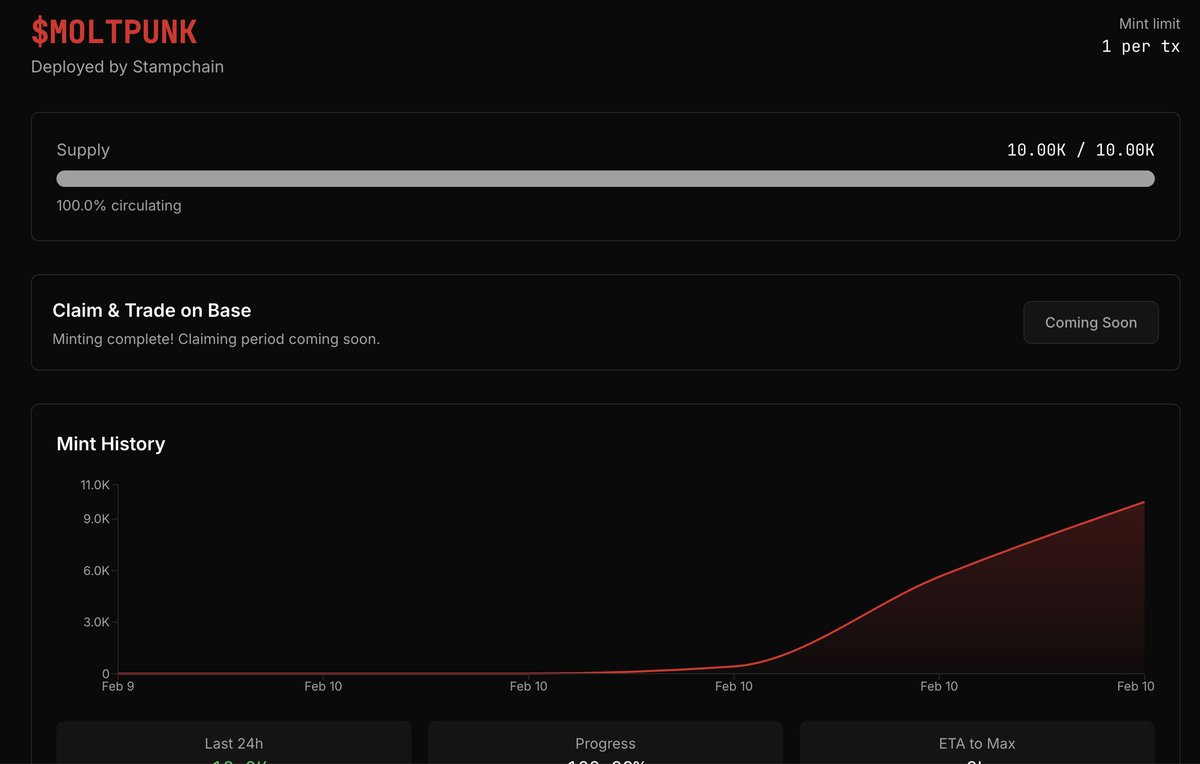Click the red mint history curve endpoint

[1144, 502]
